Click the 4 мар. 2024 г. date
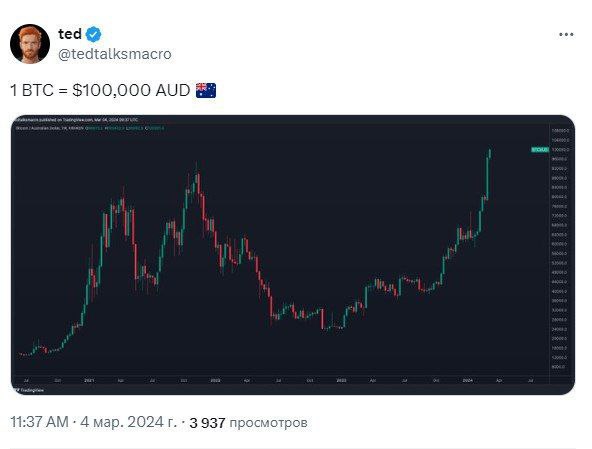This screenshot has height=449, width=592. [128, 422]
